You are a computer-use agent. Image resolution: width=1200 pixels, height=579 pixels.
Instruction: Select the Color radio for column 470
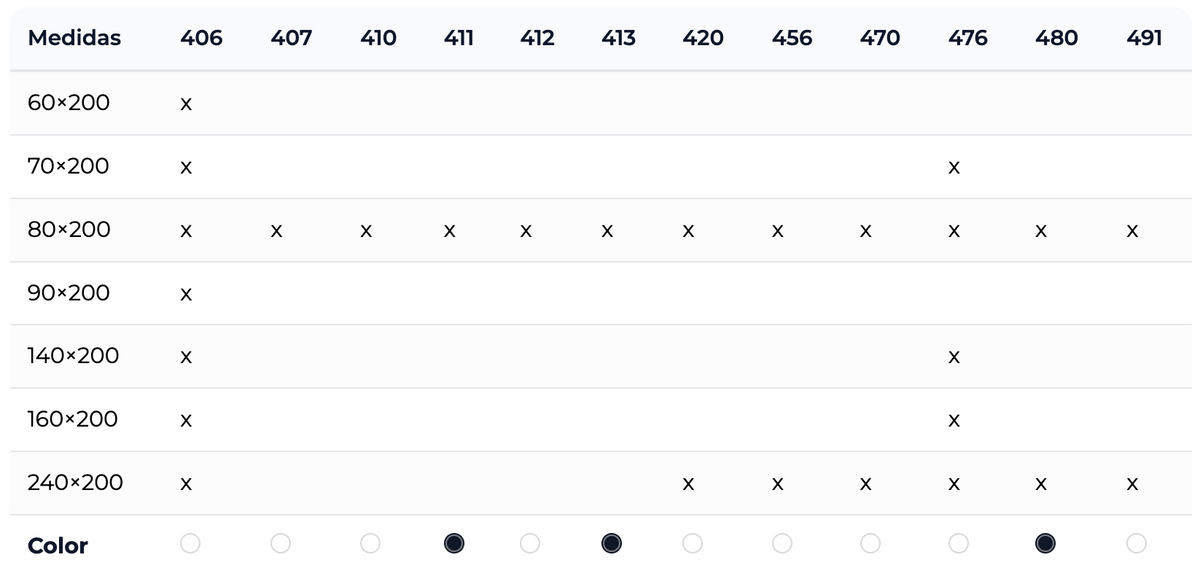(871, 543)
